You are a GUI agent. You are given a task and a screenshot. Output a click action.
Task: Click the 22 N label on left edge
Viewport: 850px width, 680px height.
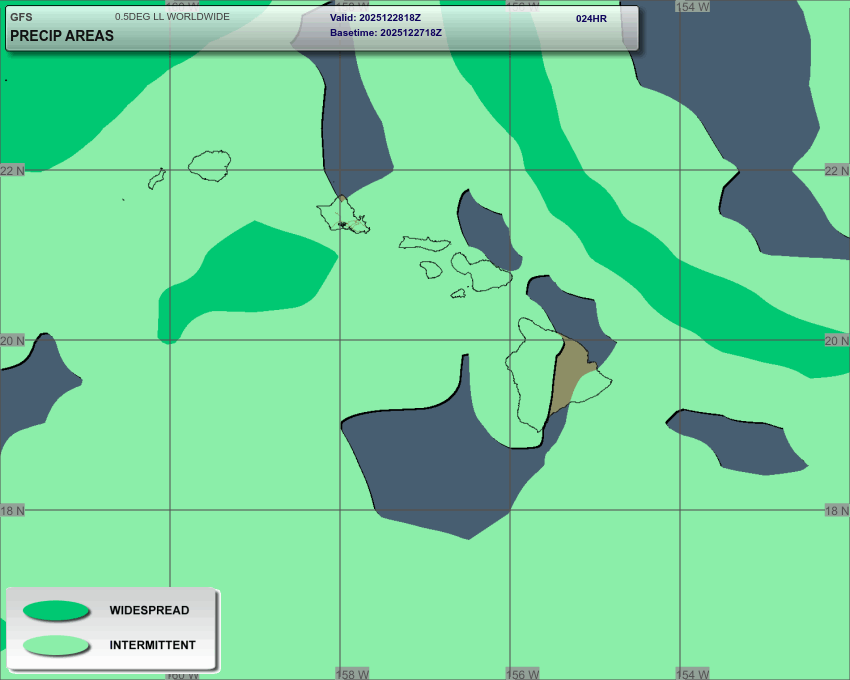point(12,171)
